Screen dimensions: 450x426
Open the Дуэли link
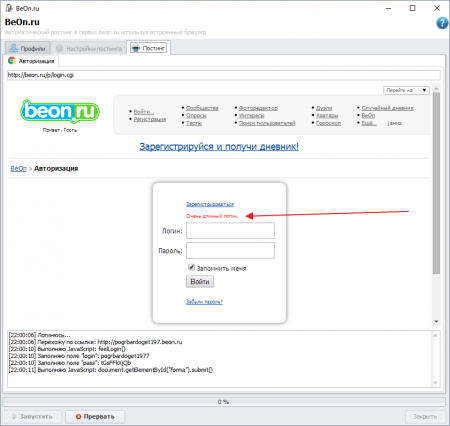[x=324, y=108]
